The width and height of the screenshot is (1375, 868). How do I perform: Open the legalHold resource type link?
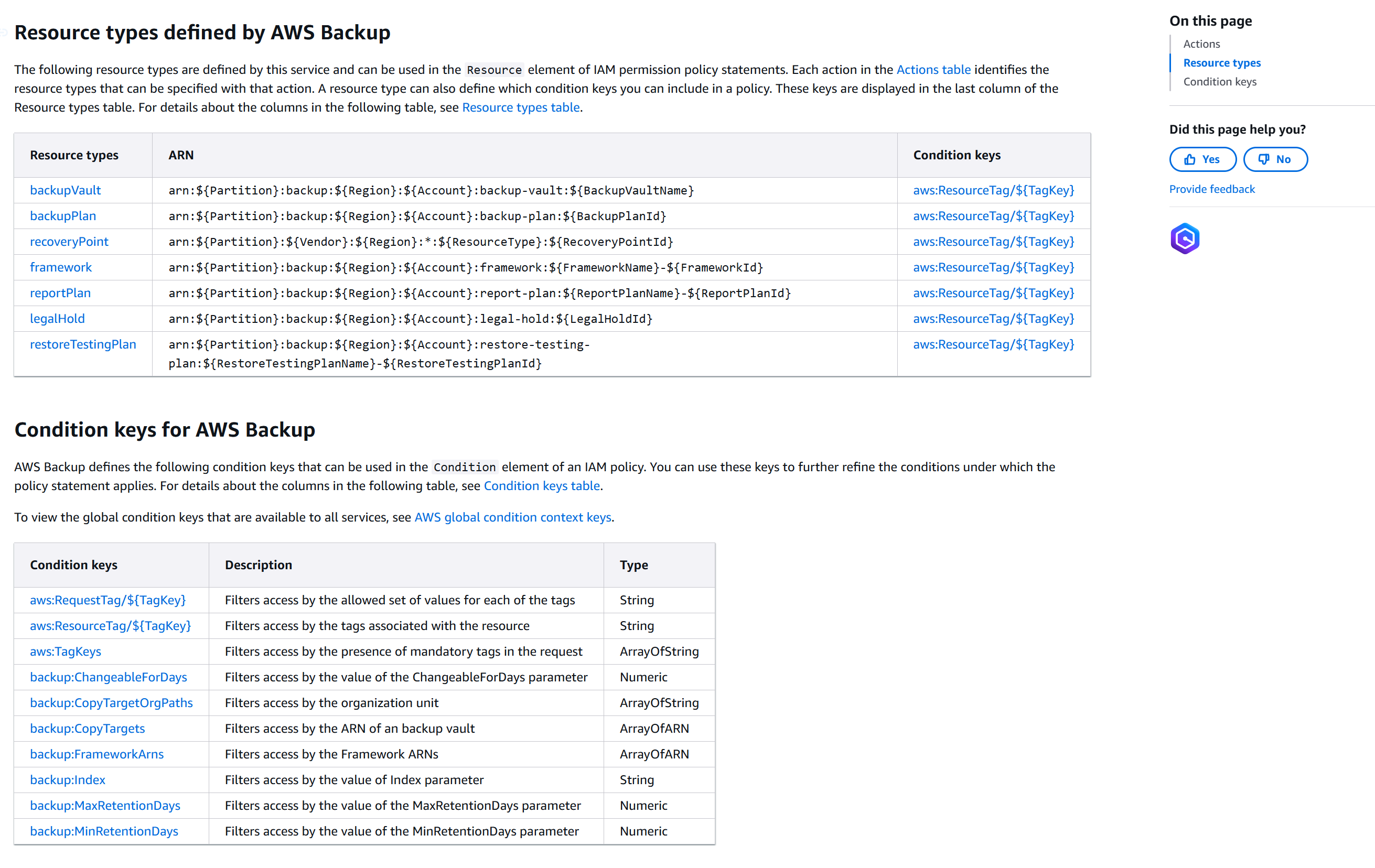click(57, 319)
